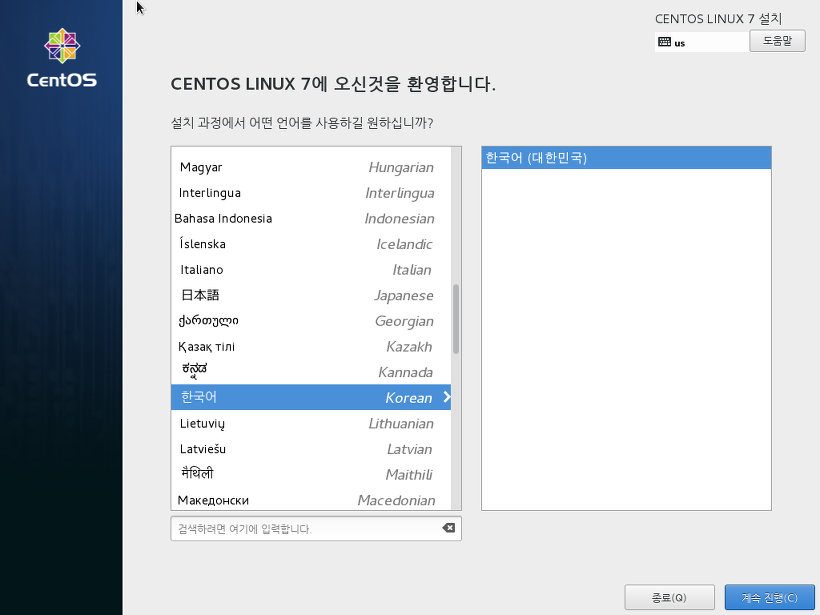The image size is (820, 615).
Task: Select Italiano Italian language row
Action: [x=311, y=270]
